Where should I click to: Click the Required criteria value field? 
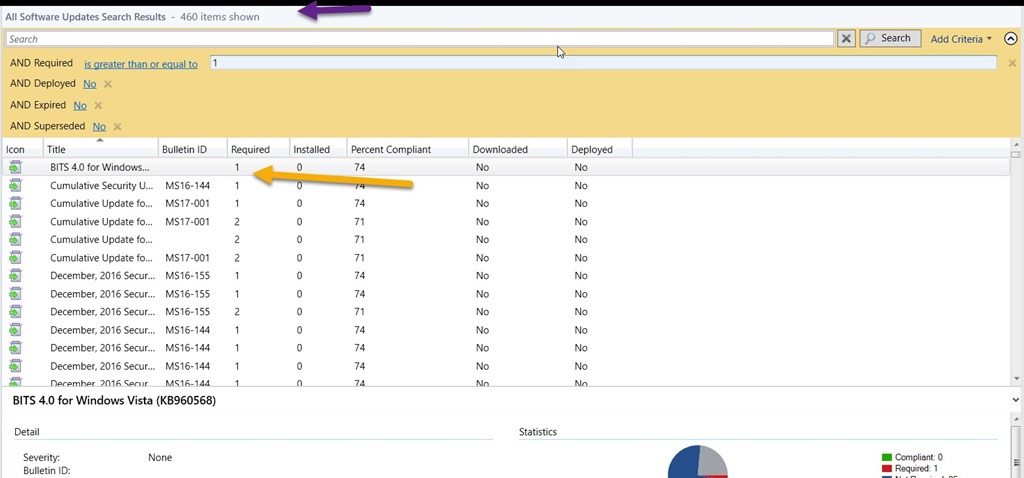[x=603, y=63]
